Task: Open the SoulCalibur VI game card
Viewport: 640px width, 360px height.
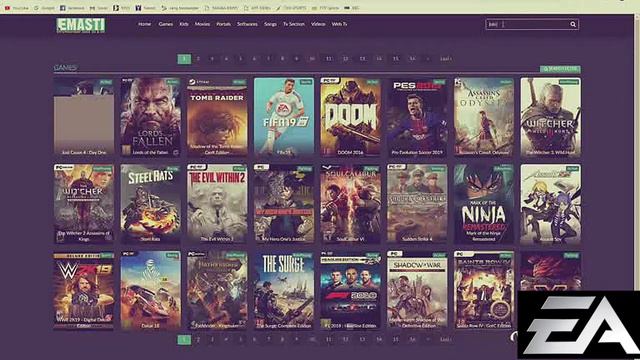Action: (351, 204)
